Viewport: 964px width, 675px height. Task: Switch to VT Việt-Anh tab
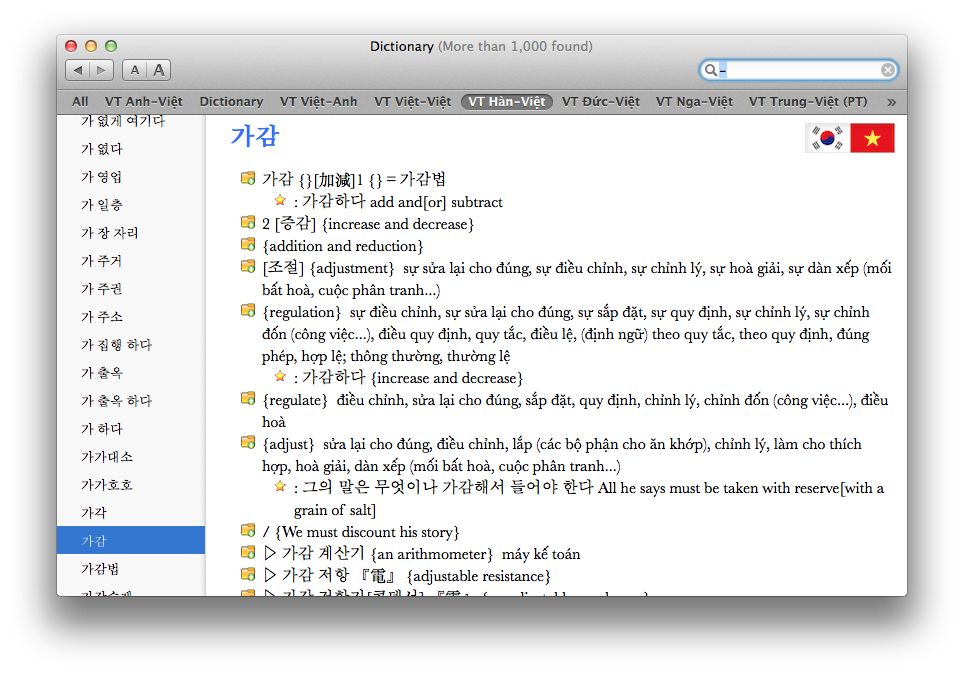pos(318,101)
